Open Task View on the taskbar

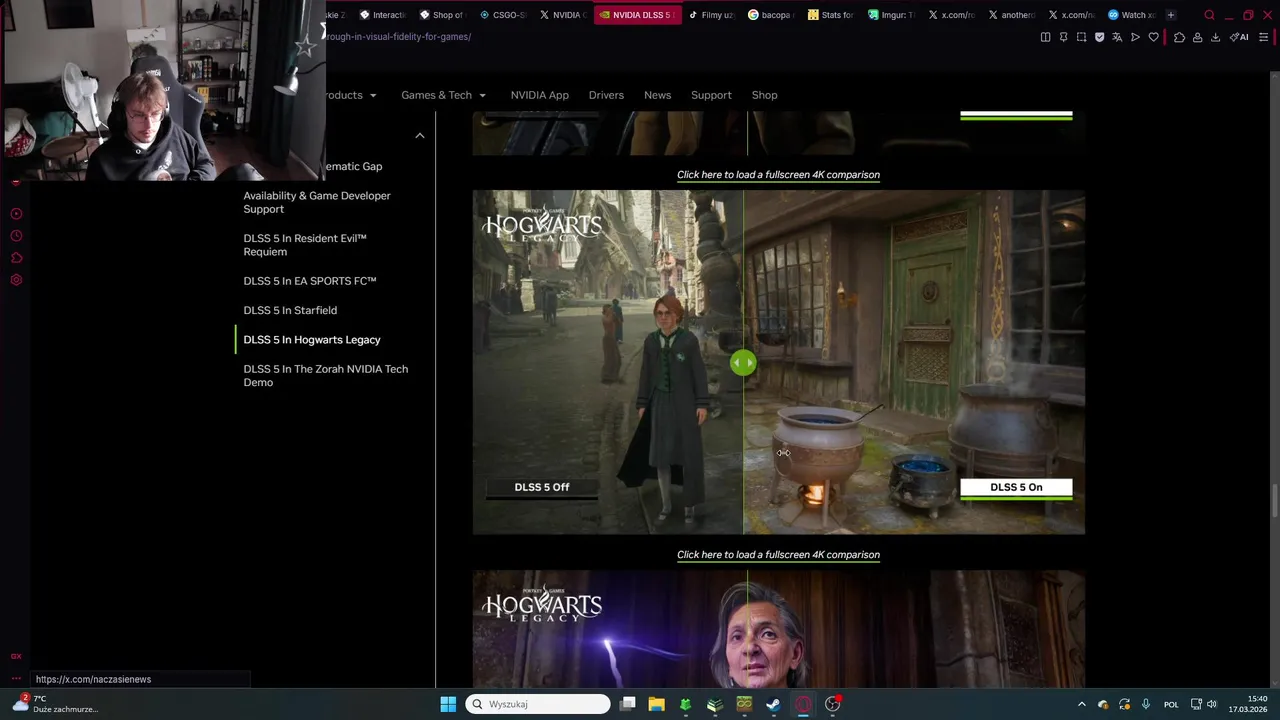point(627,704)
